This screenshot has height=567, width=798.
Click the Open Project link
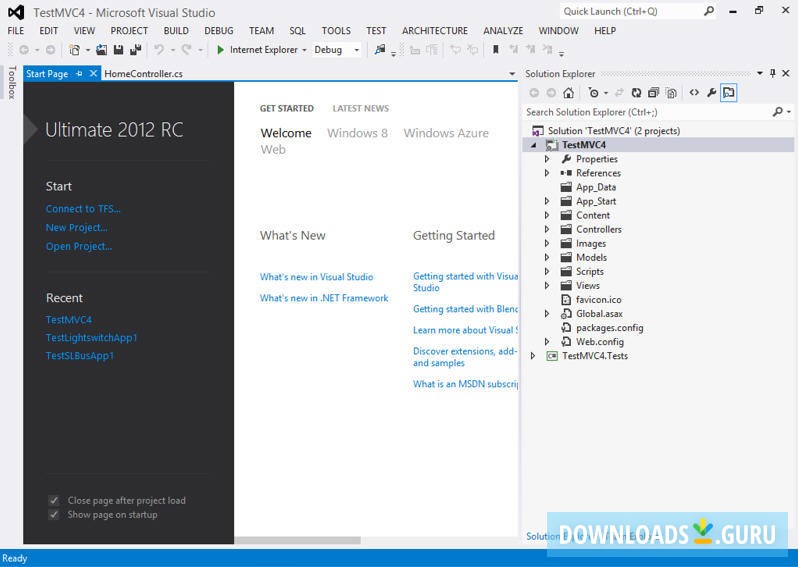[78, 246]
